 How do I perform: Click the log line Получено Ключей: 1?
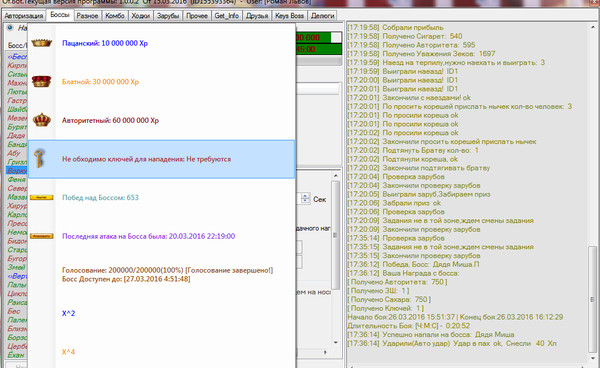pos(385,308)
